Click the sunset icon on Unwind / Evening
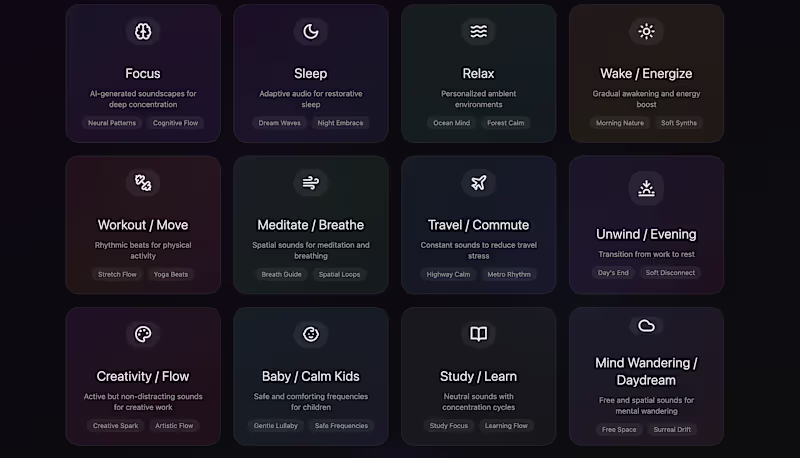Viewport: 800px width, 458px height. point(647,187)
